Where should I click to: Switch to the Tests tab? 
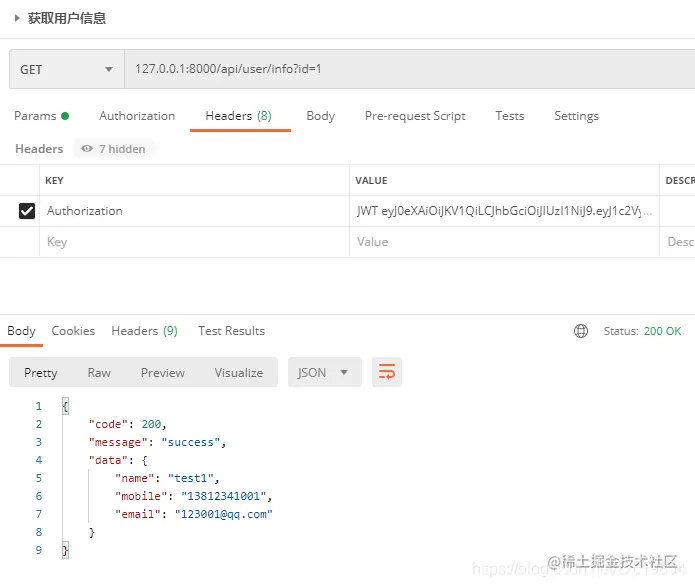click(510, 116)
